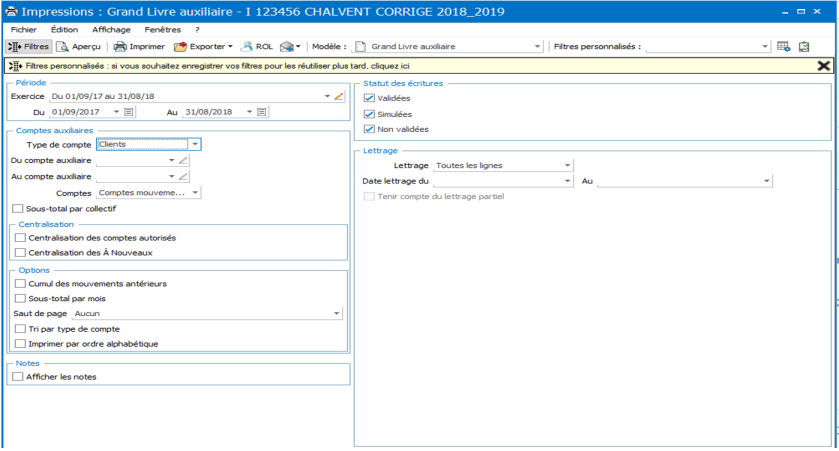Expand the Du date dropdown arrow
839x451 pixels.
(x=116, y=112)
